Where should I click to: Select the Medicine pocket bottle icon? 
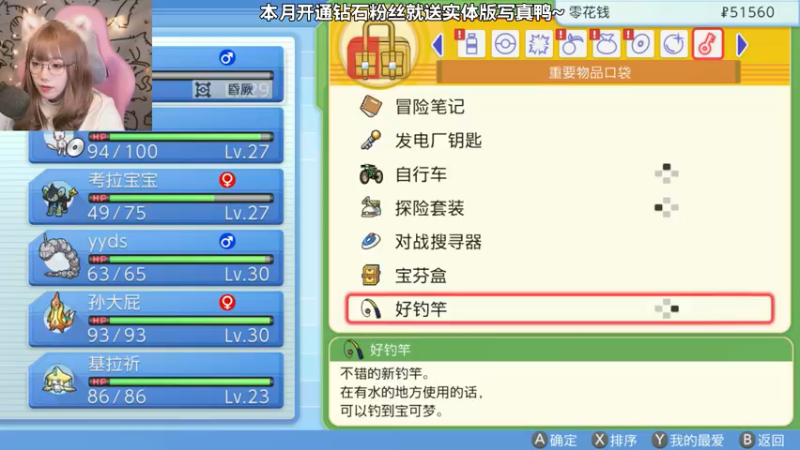click(471, 44)
